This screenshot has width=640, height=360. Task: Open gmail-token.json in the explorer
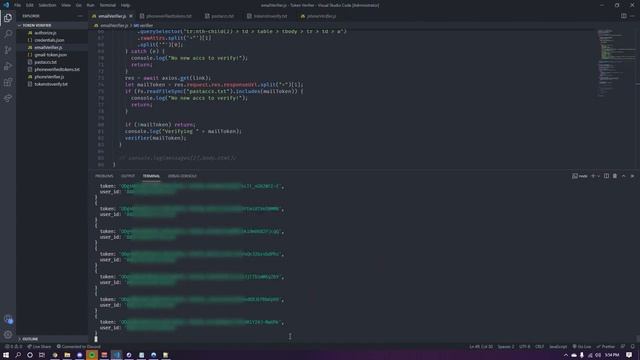52,55
